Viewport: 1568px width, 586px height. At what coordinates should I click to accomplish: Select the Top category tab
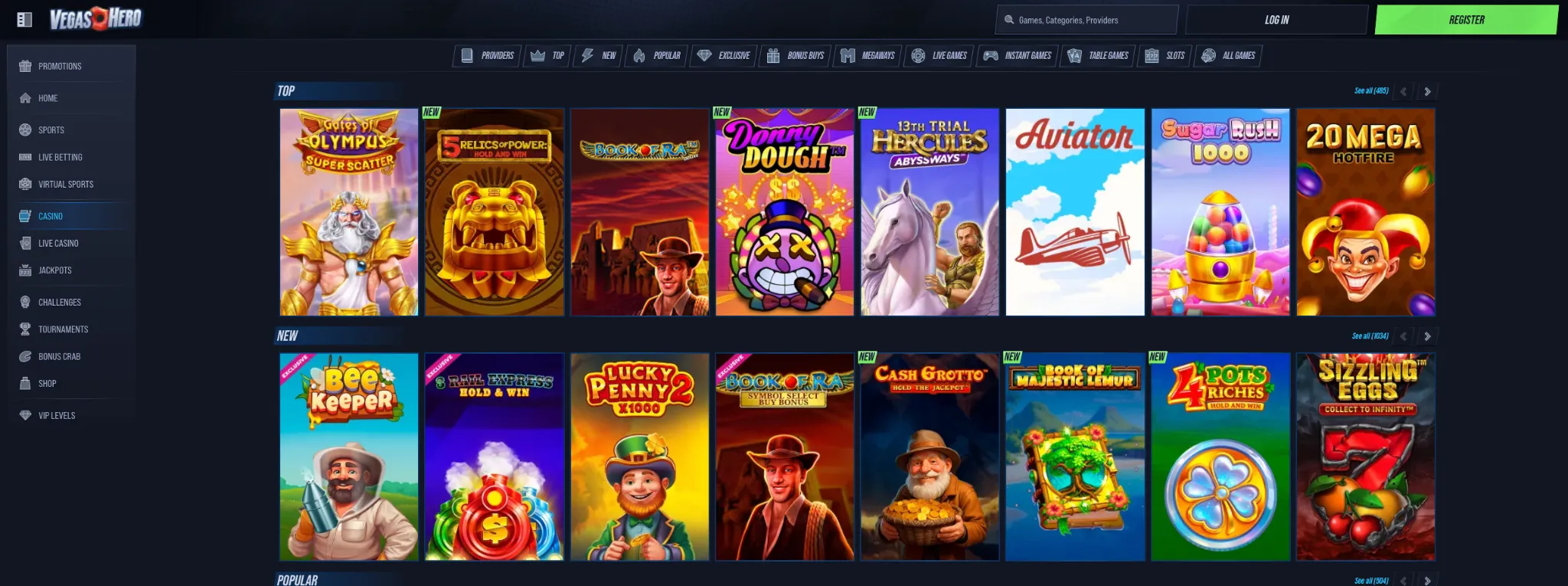(547, 56)
